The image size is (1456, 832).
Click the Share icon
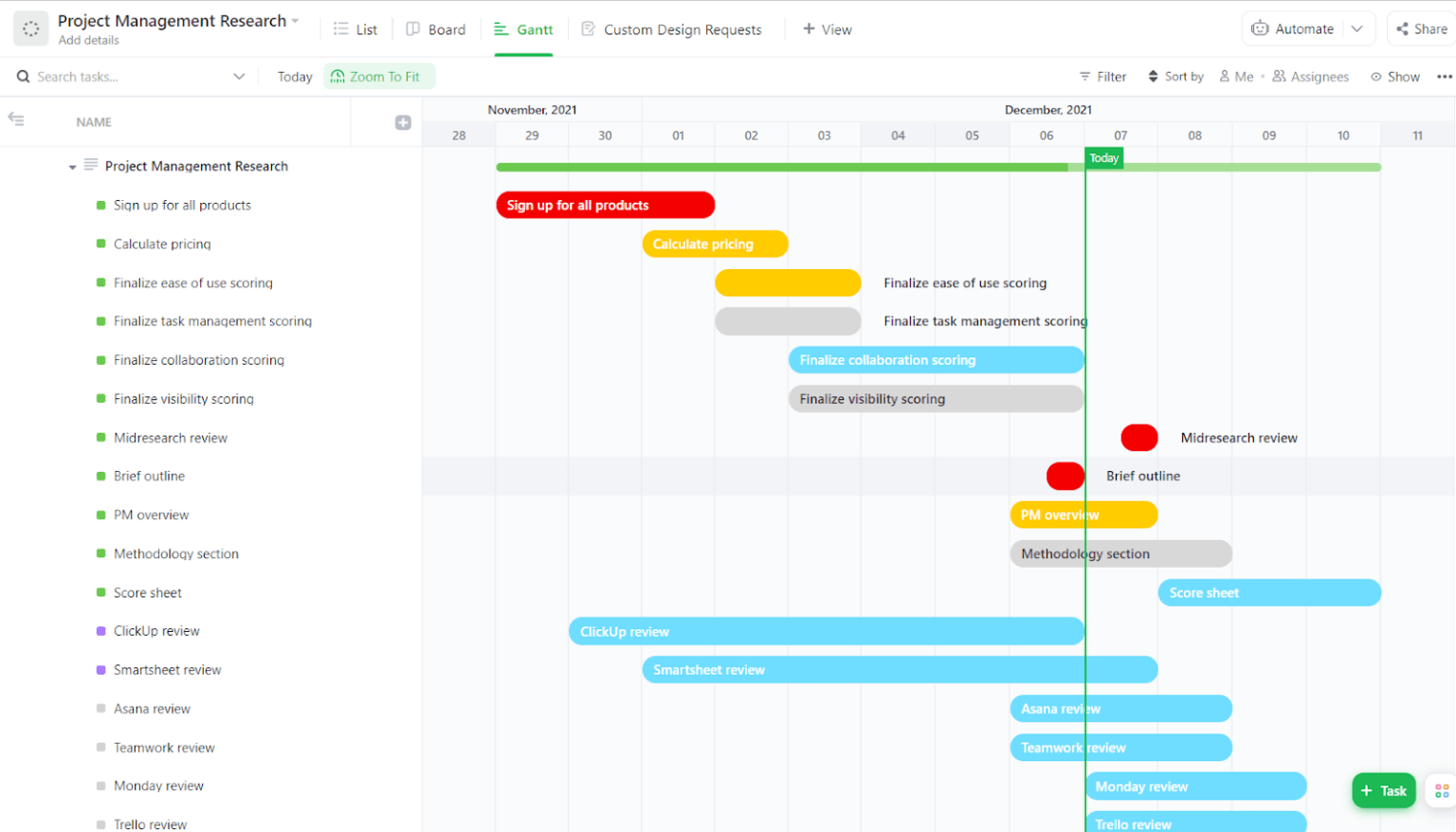[1400, 28]
